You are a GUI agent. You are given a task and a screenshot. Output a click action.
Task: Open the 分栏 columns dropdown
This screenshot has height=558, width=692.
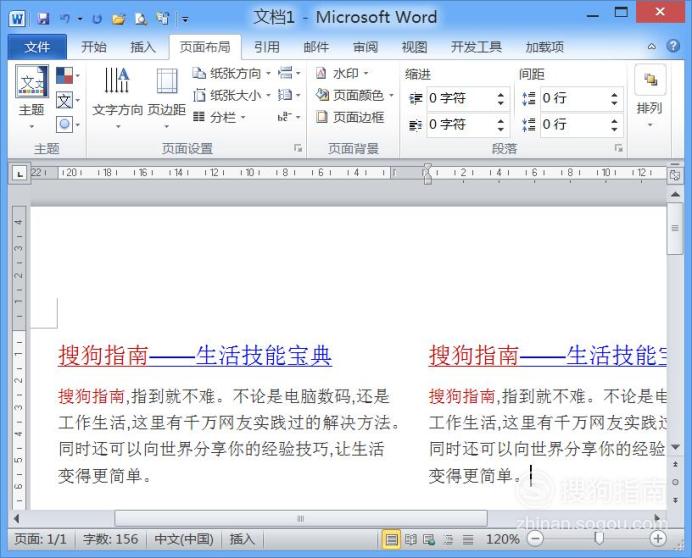click(x=219, y=117)
